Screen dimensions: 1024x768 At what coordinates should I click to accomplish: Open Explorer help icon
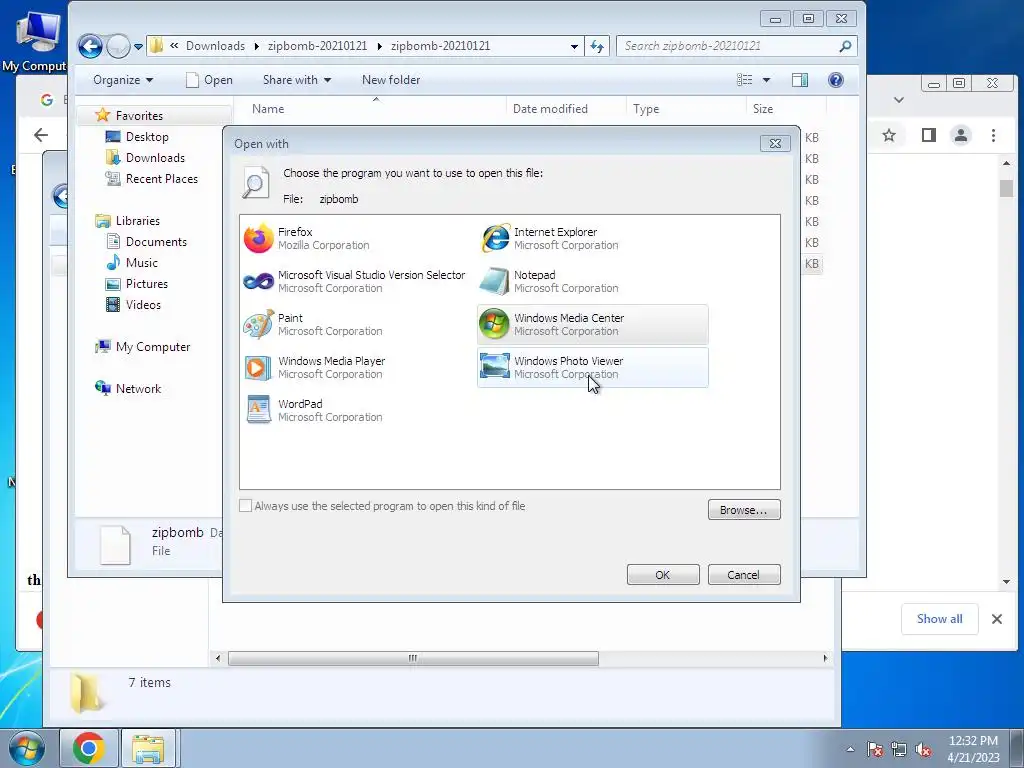tap(836, 80)
